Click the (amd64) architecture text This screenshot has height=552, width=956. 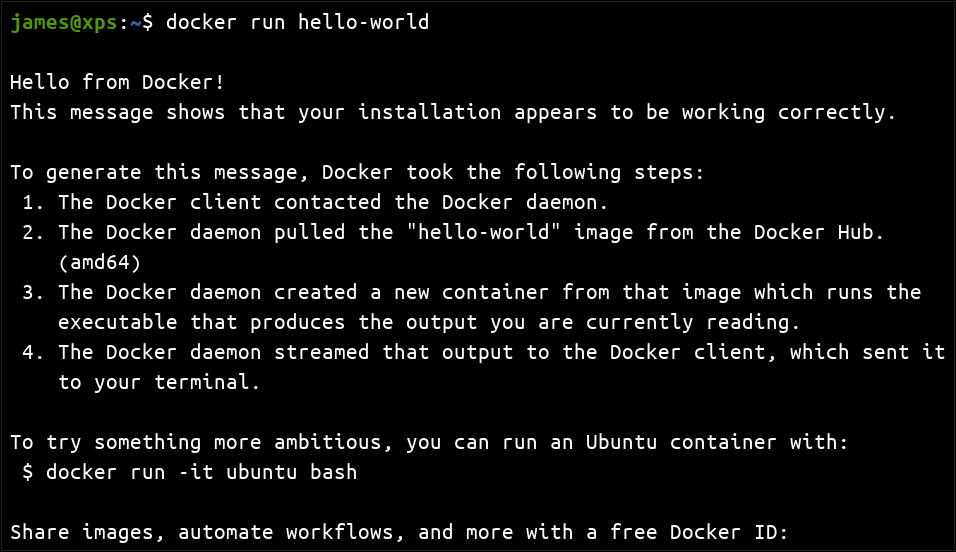[100, 262]
